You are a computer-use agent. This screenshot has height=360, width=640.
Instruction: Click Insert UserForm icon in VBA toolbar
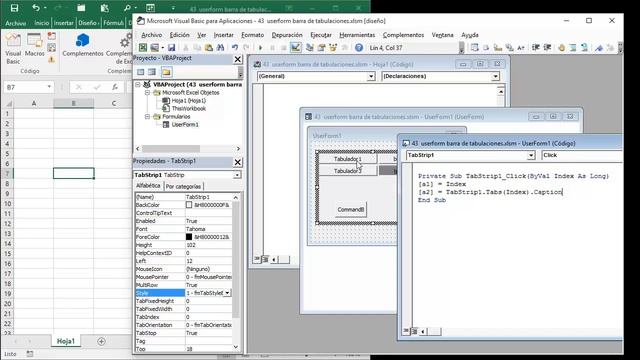click(x=155, y=48)
